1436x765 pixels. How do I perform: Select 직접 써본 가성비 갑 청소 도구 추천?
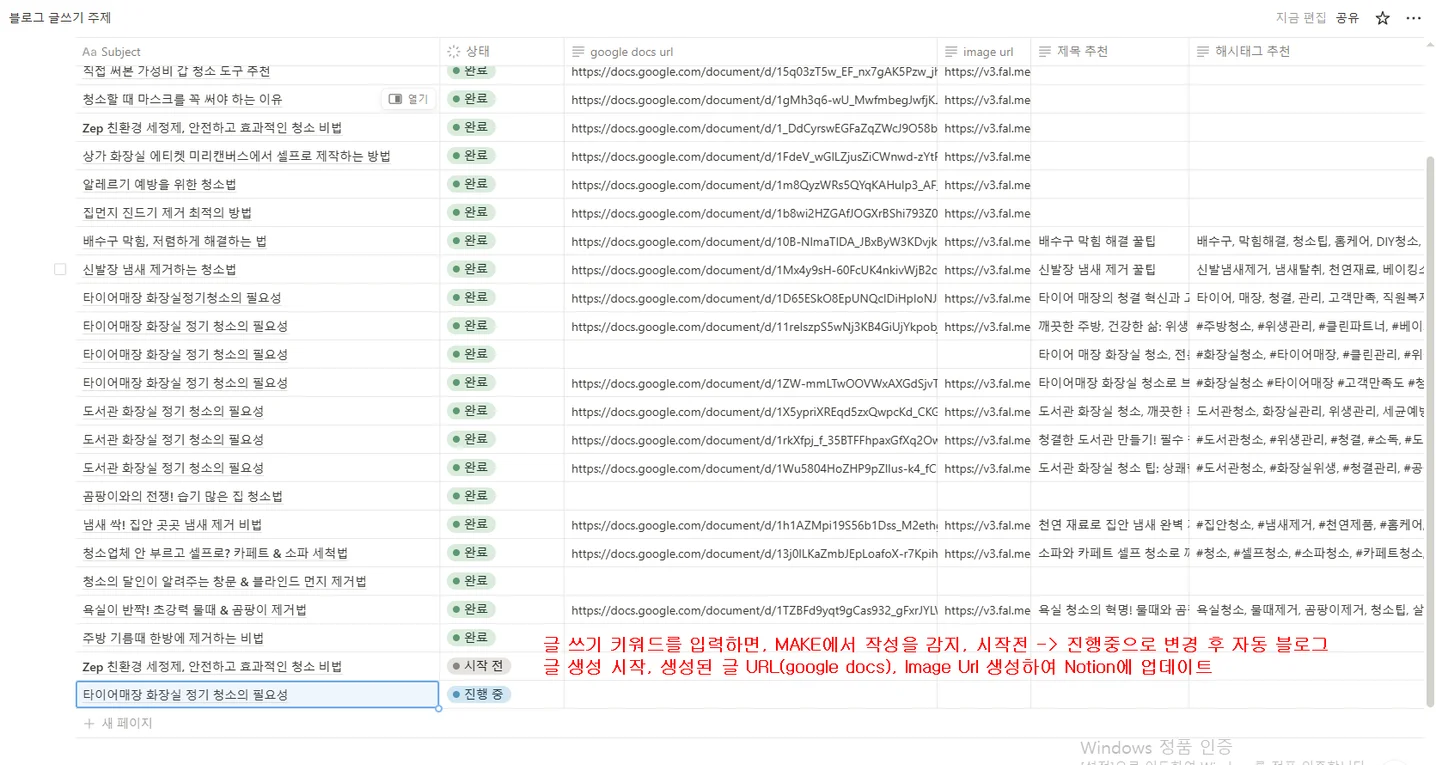(x=176, y=72)
